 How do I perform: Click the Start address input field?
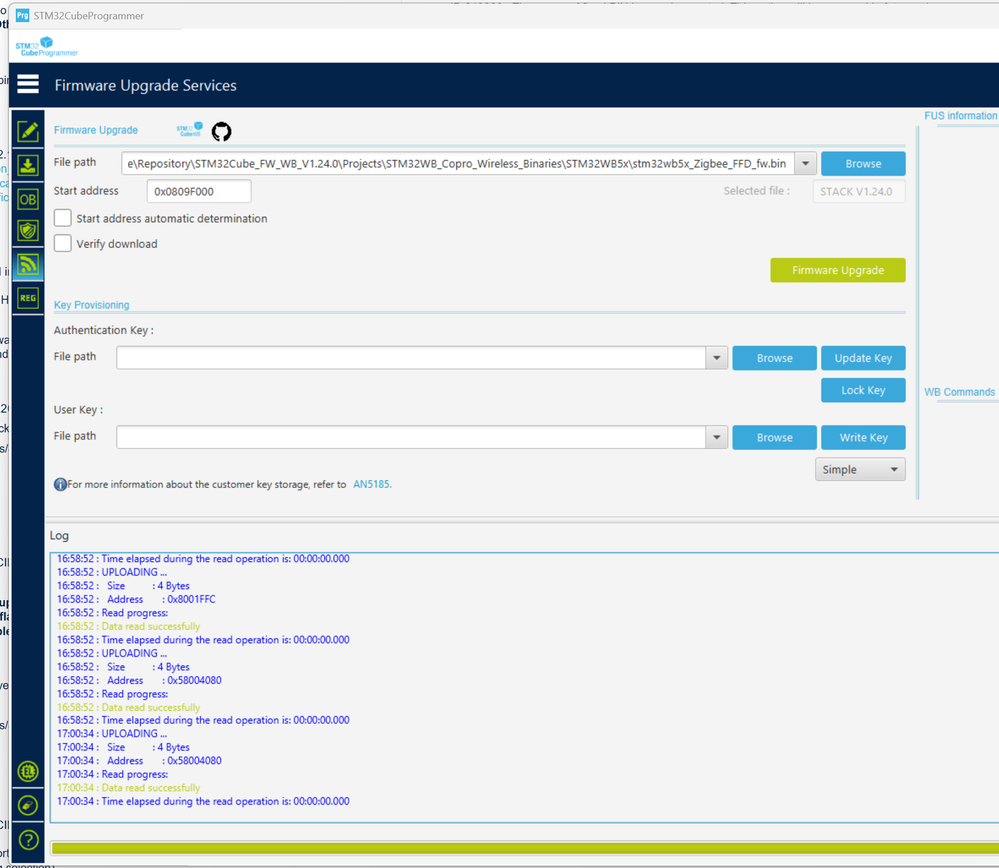click(x=199, y=191)
